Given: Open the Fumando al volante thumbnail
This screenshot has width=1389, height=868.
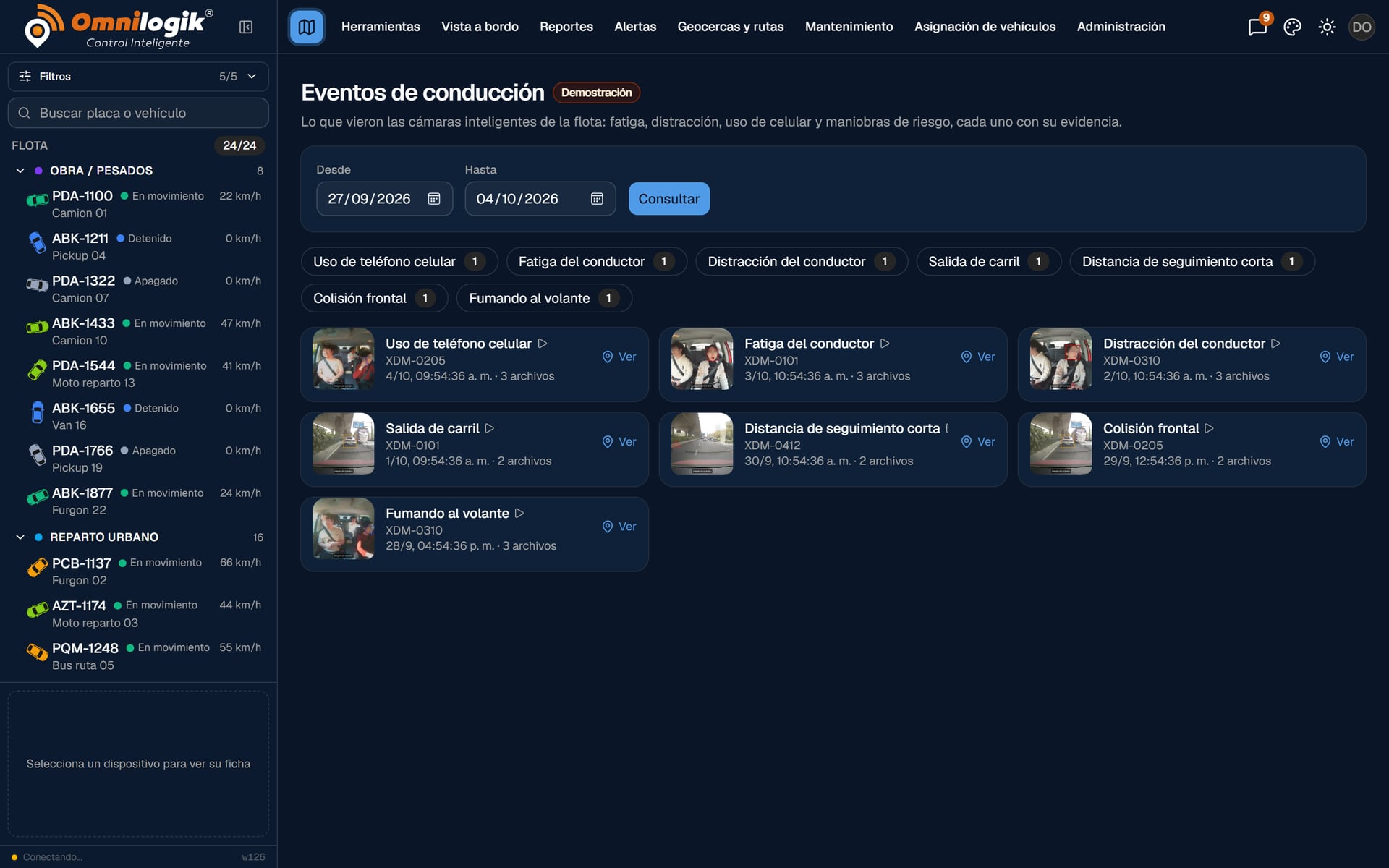Looking at the screenshot, I should 343,528.
